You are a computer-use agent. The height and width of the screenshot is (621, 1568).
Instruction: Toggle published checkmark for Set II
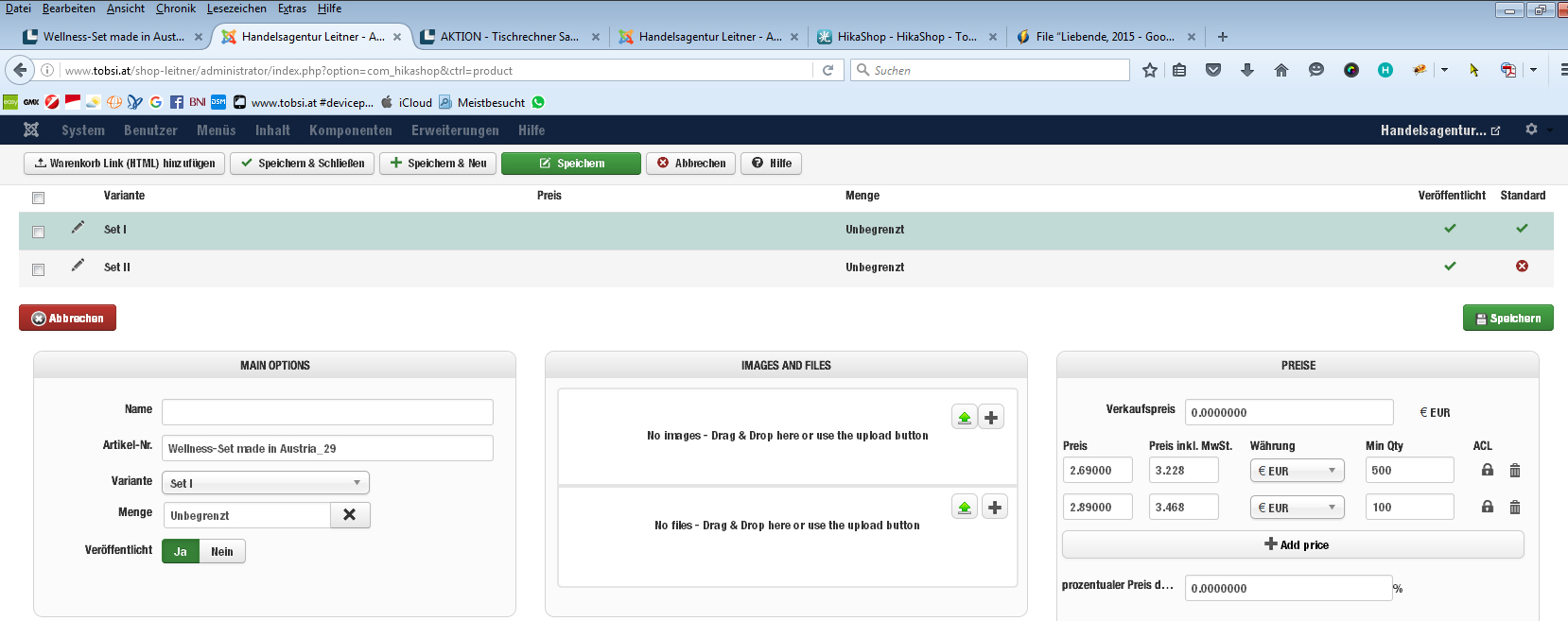[x=1450, y=266]
